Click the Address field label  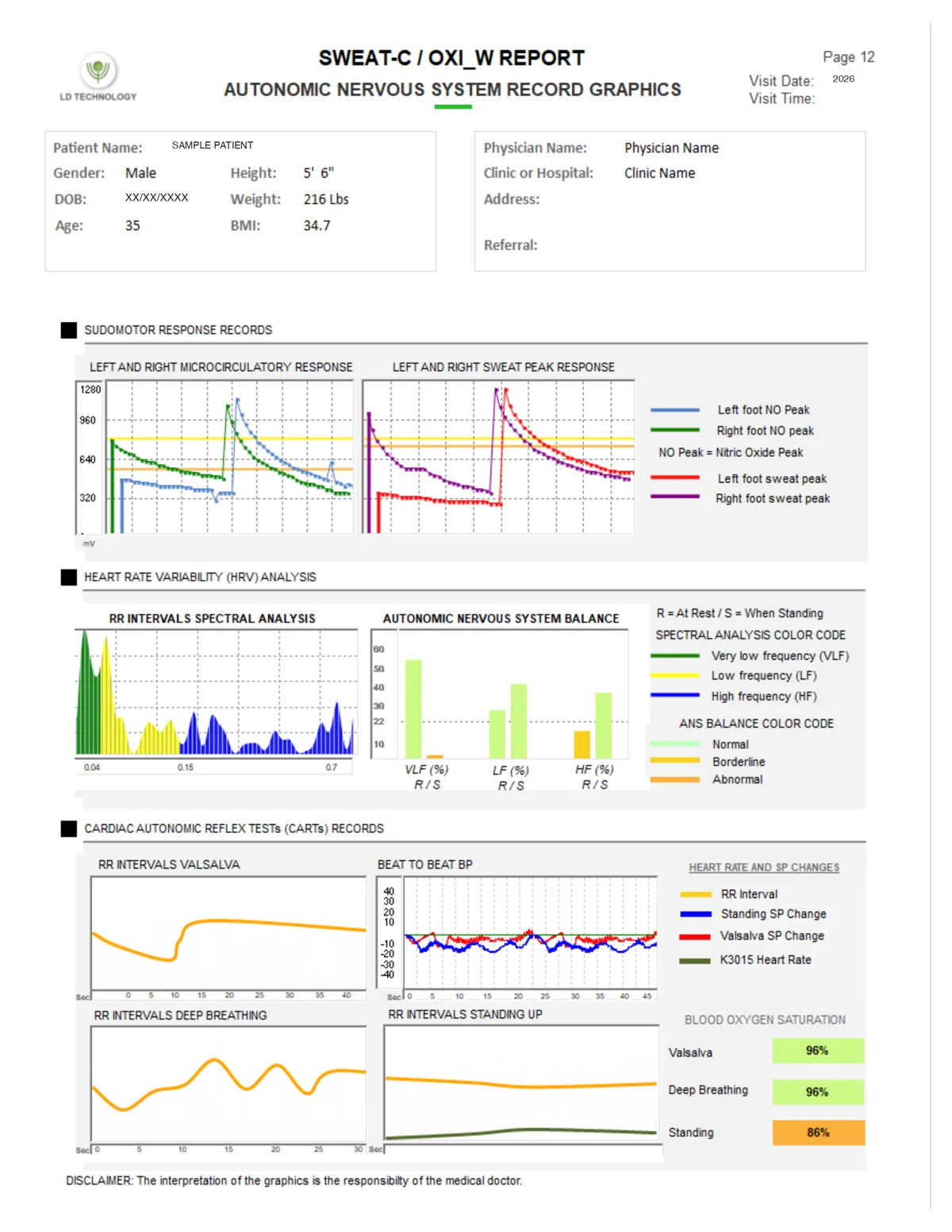511,199
